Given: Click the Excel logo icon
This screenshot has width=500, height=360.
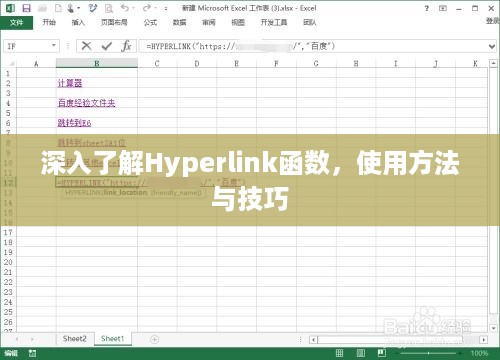Looking at the screenshot, I should [x=10, y=8].
